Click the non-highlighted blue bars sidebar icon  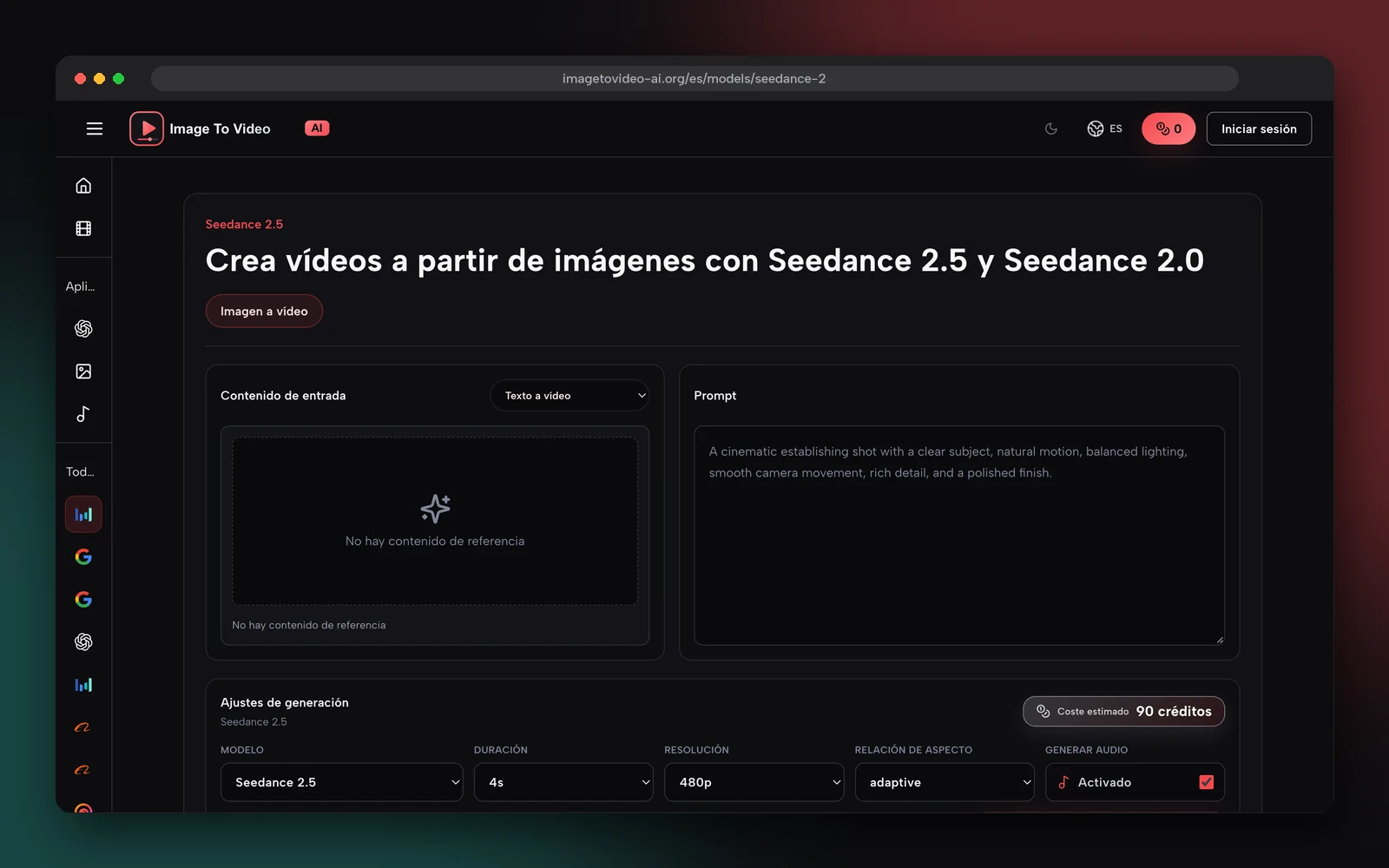pyautogui.click(x=83, y=685)
